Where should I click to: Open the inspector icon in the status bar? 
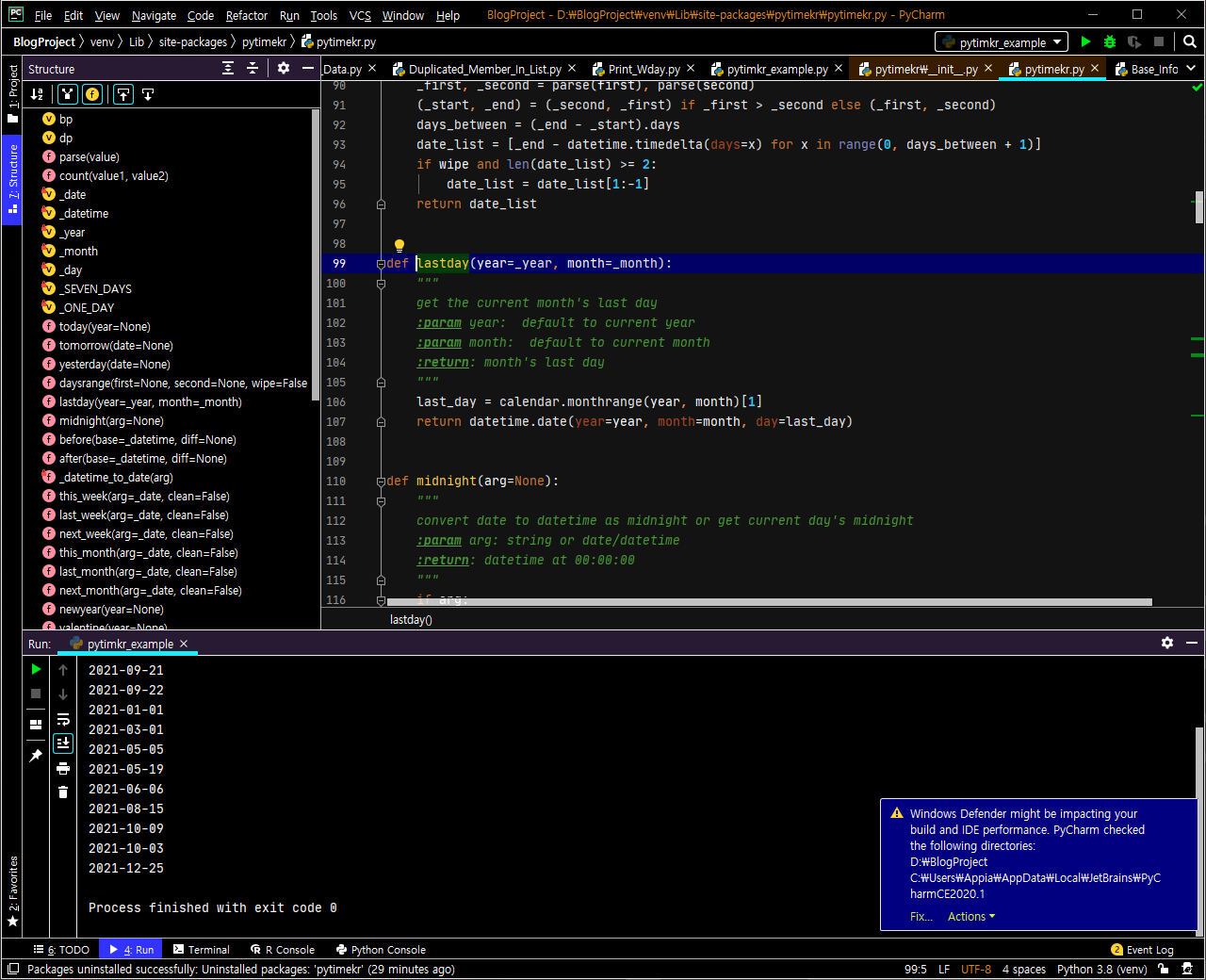coord(1188,969)
